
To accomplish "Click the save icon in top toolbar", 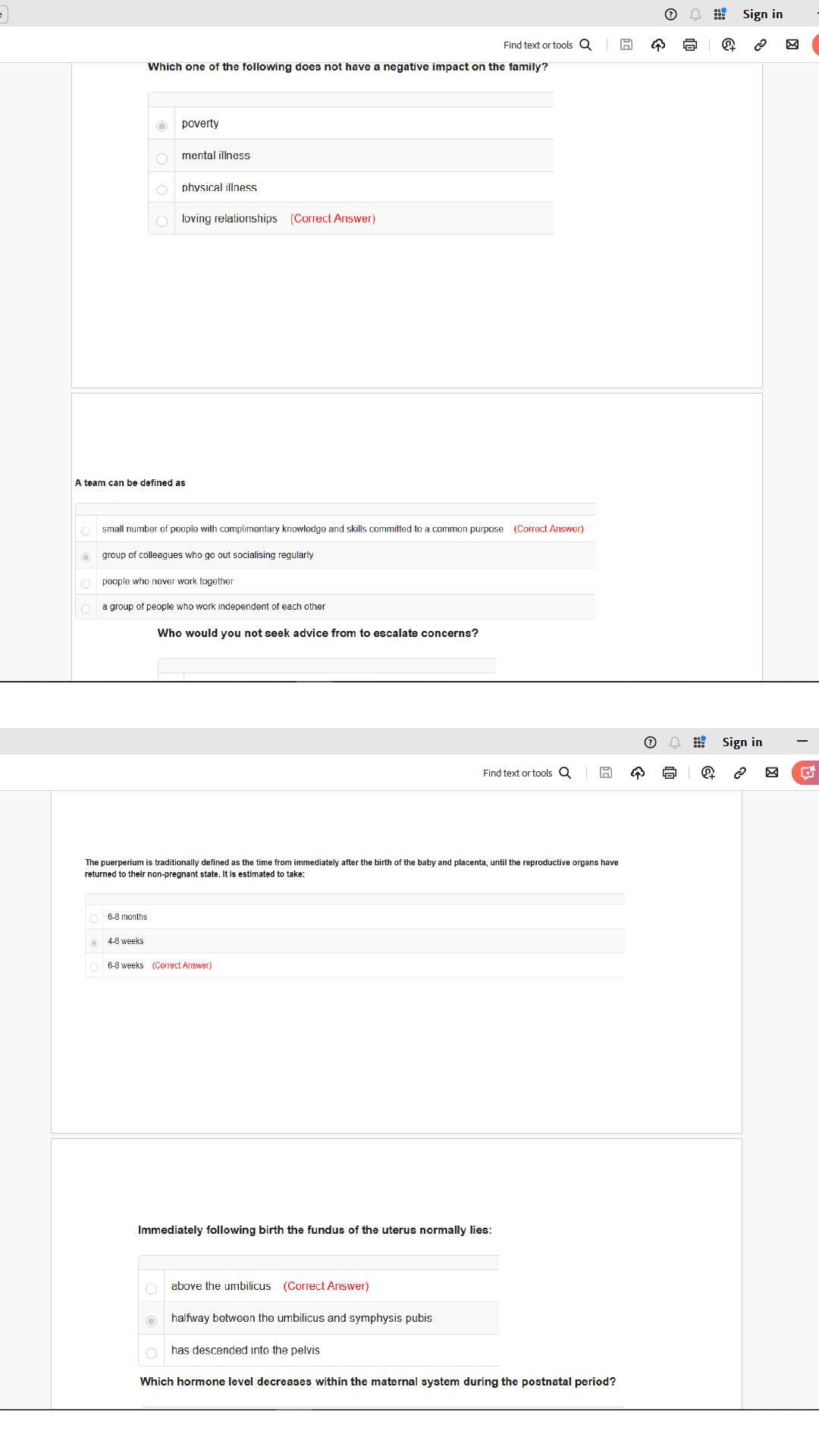I will [626, 45].
